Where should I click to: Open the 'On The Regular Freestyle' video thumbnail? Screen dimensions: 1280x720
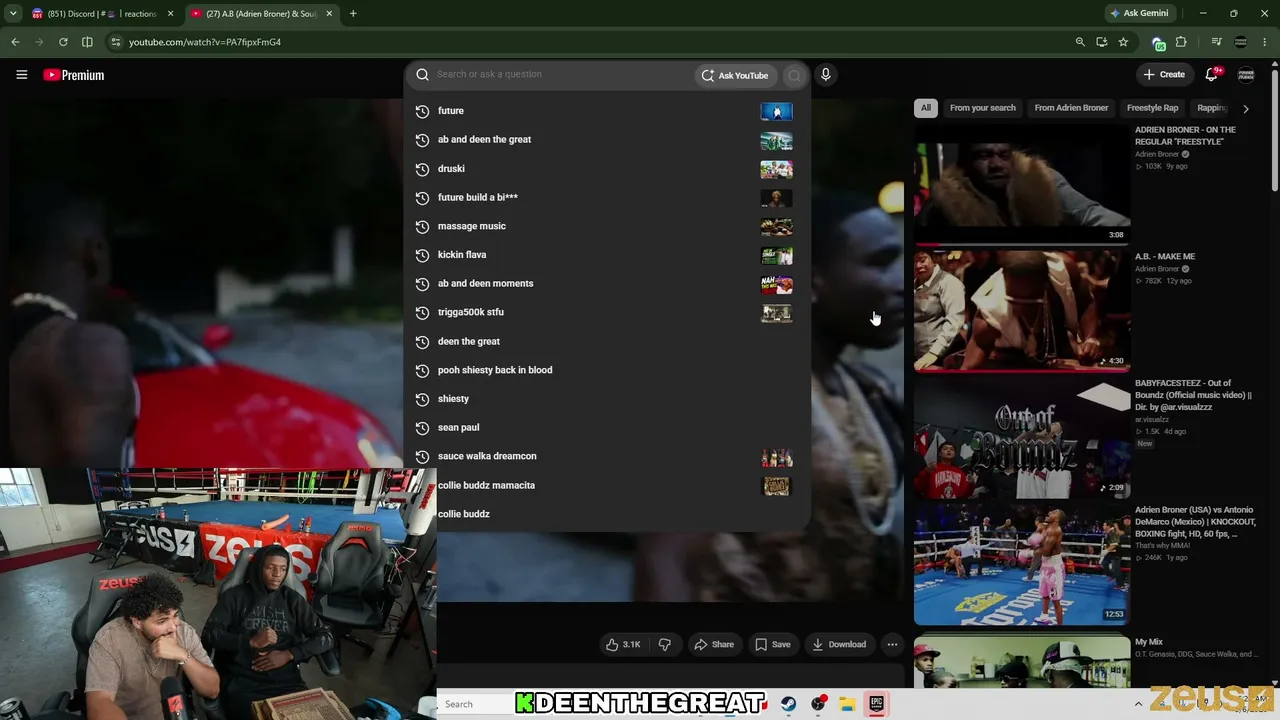click(x=1022, y=183)
